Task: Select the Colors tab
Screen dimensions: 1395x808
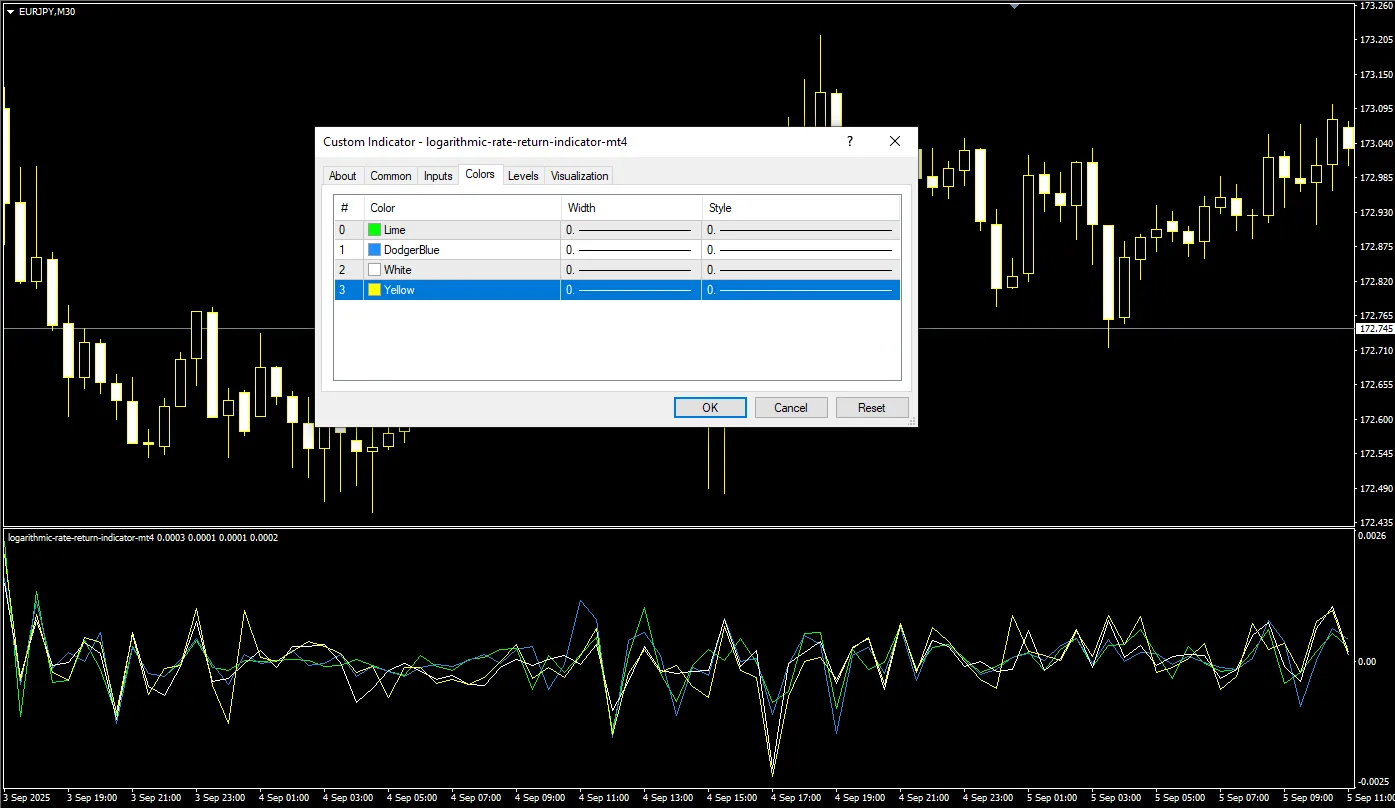Action: click(x=480, y=174)
